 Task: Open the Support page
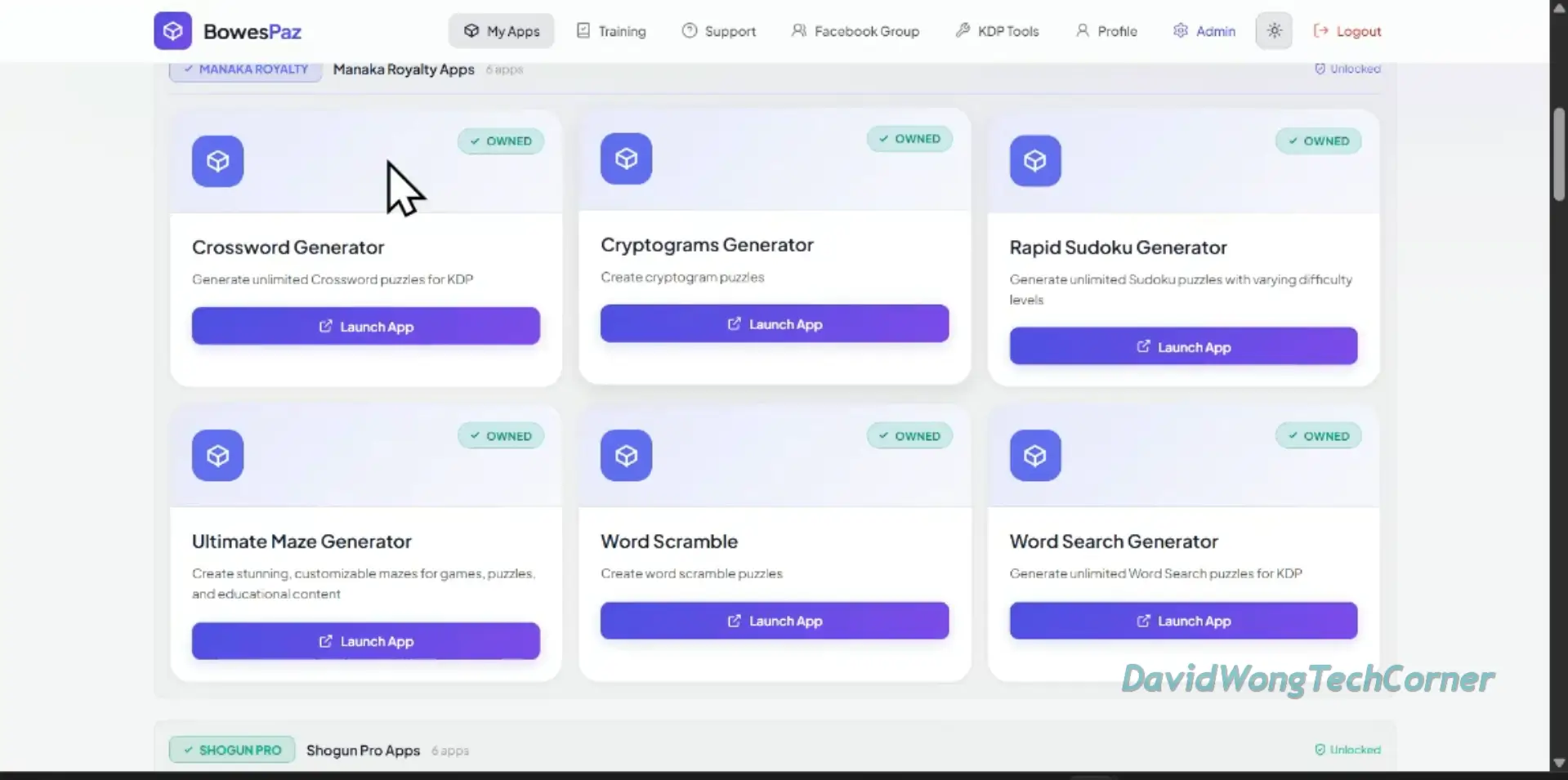tap(719, 31)
